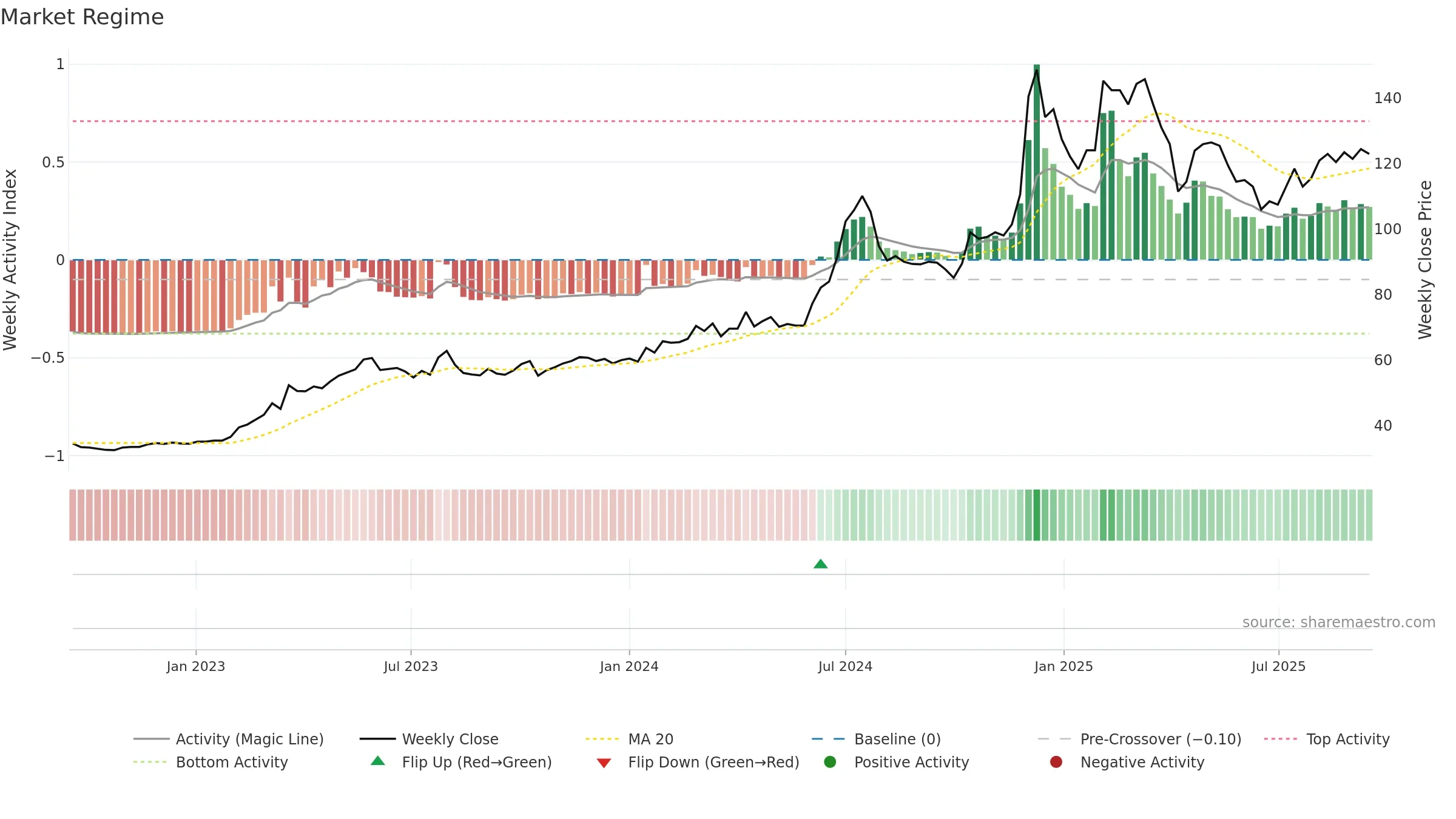1456x819 pixels.
Task: Click the Jul 2025 x-axis label
Action: [x=1278, y=667]
